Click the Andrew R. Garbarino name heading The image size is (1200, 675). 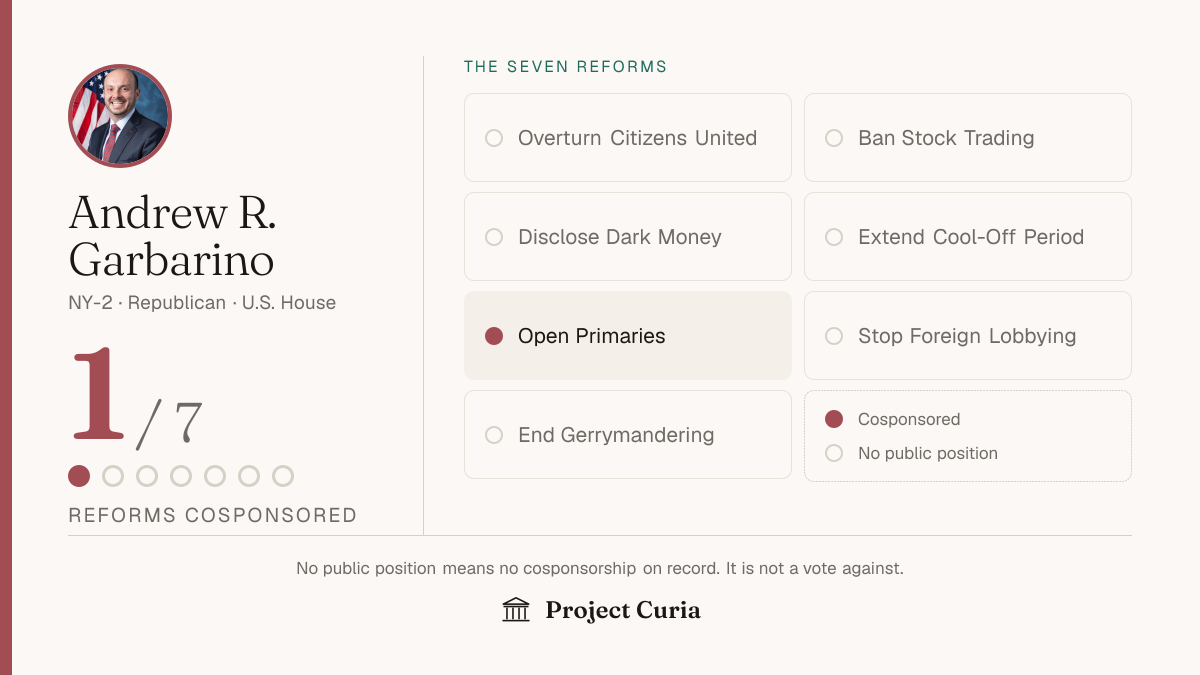[172, 236]
